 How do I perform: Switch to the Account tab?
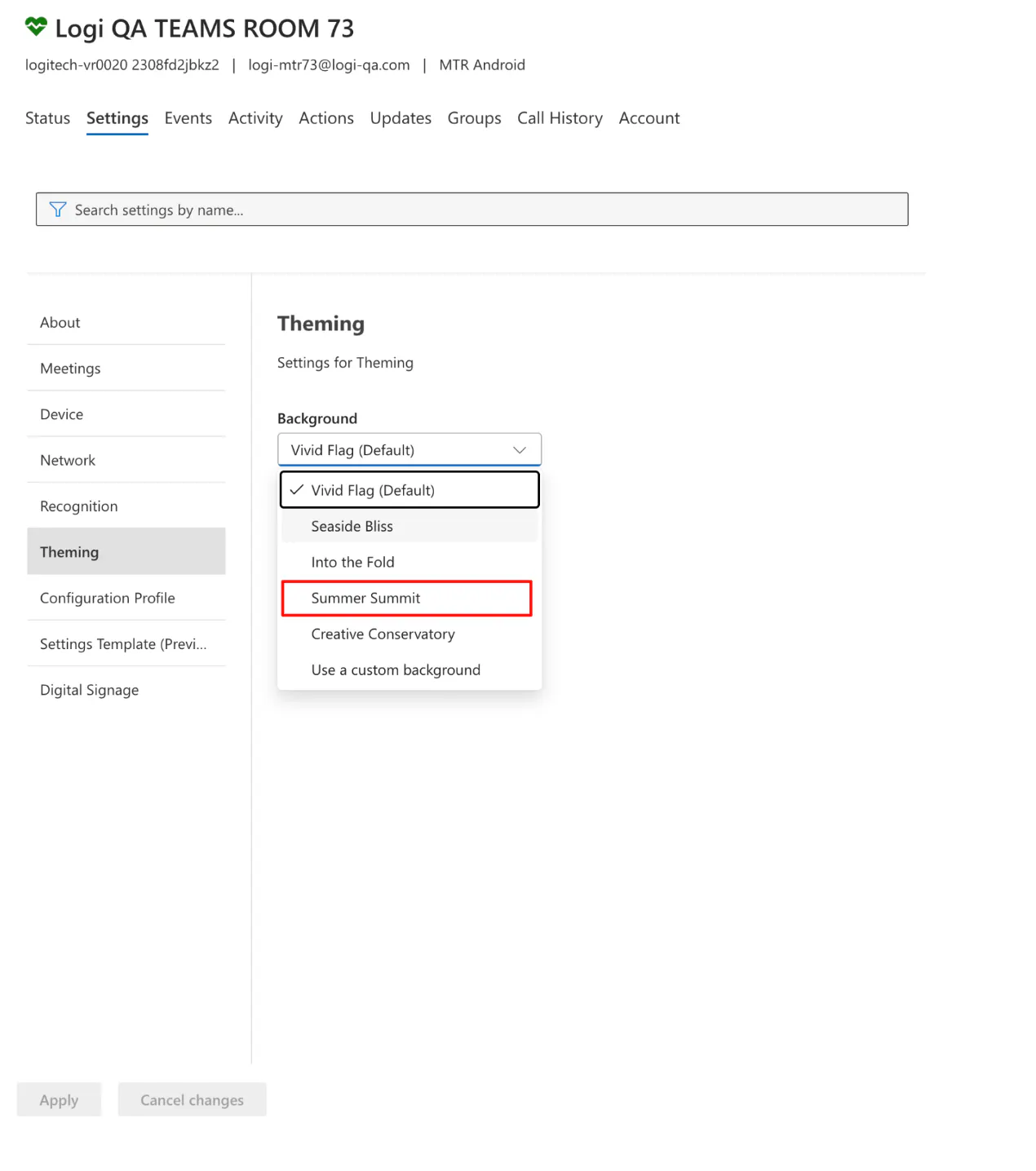[x=649, y=118]
